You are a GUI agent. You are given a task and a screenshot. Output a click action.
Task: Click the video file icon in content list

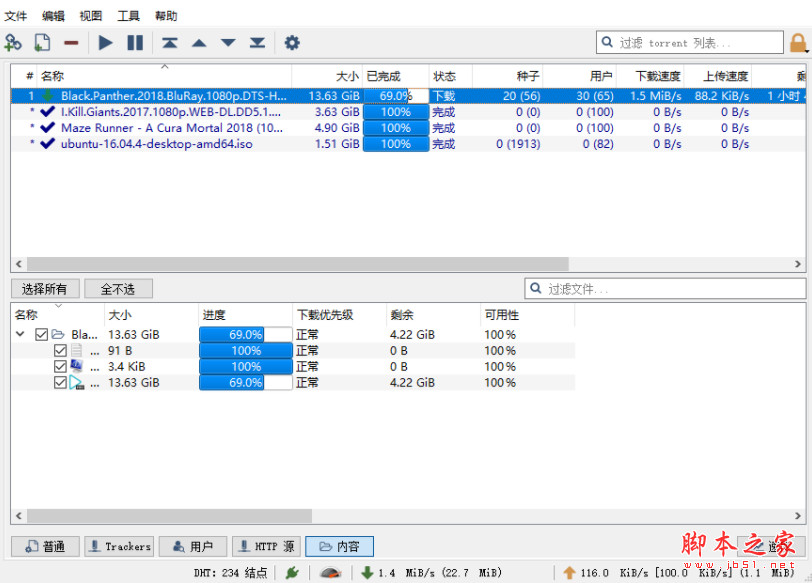click(77, 383)
